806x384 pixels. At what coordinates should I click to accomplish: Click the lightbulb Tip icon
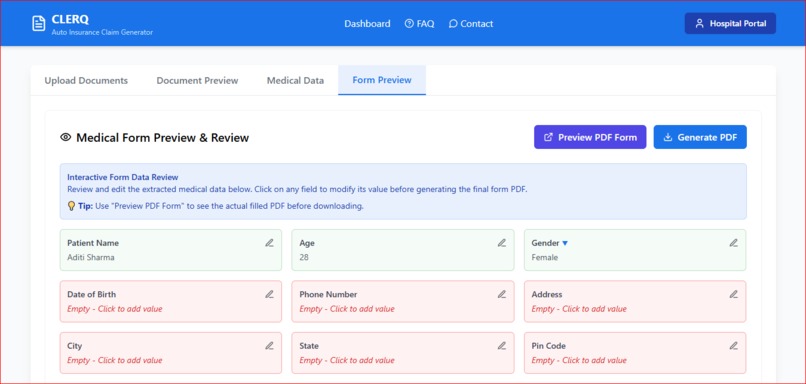(x=71, y=206)
